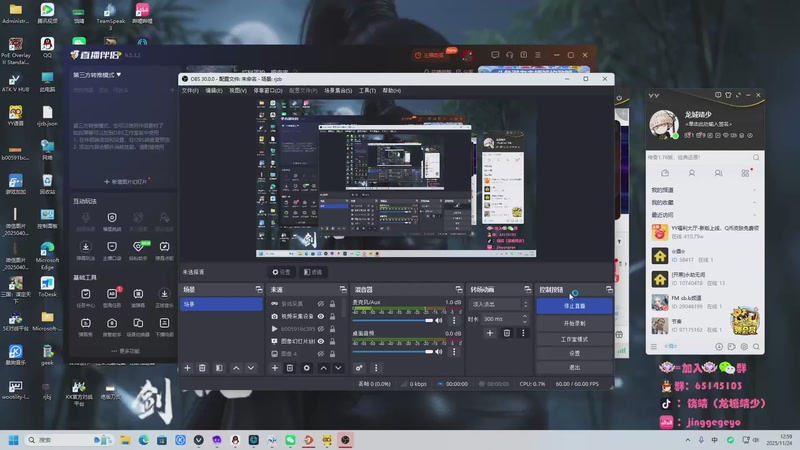Viewport: 800px width, 450px height.
Task: Move scene up with arrow in Scenes panel
Action: tap(236, 368)
